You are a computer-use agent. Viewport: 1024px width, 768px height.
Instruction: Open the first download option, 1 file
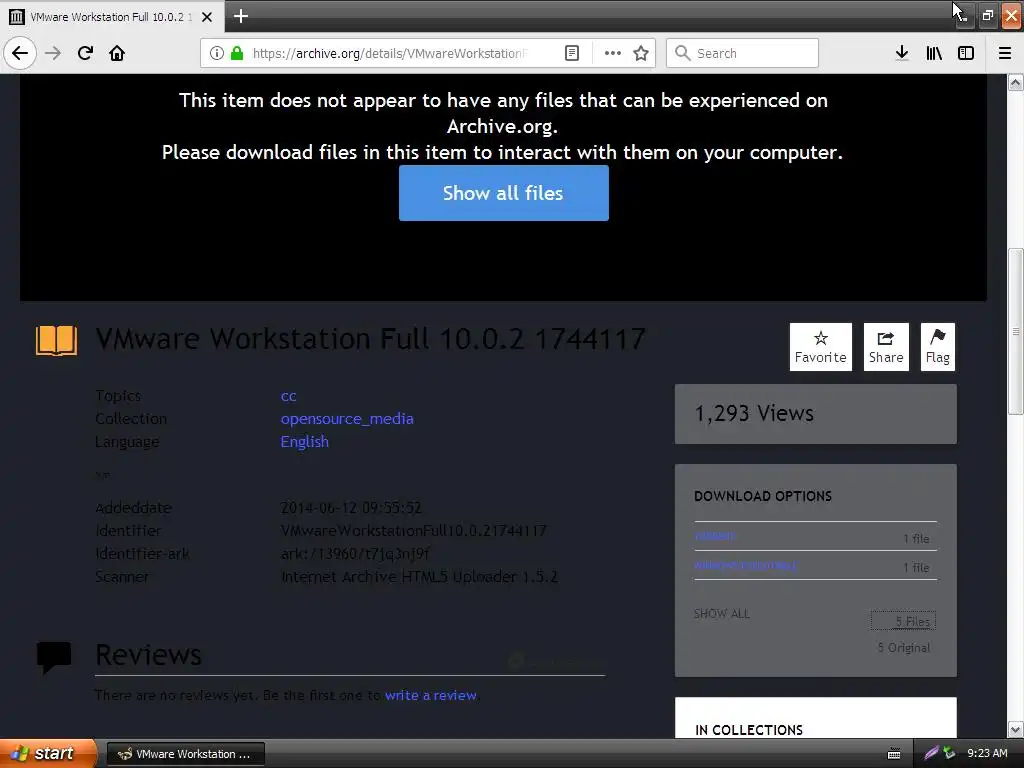pyautogui.click(x=714, y=536)
